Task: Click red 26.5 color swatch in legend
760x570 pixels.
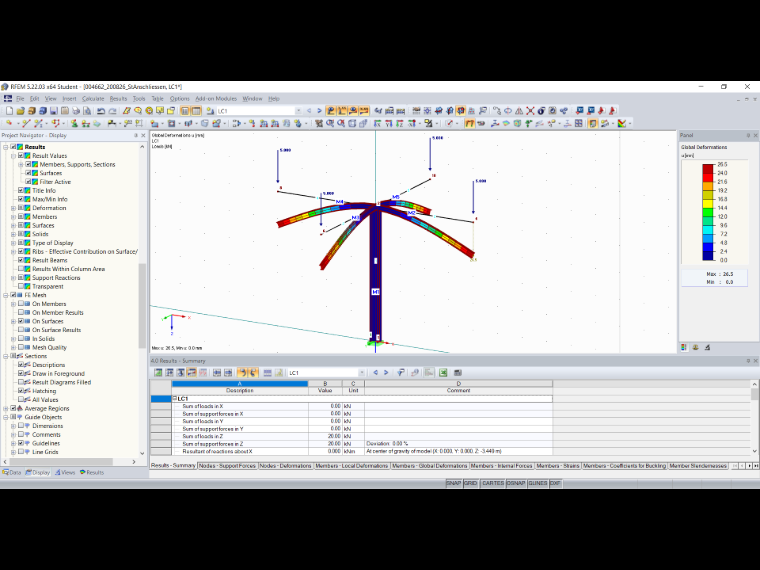Action: tap(708, 169)
